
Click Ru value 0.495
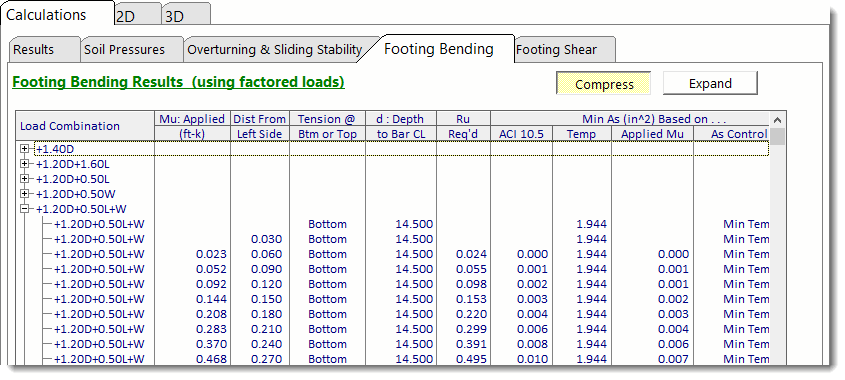472,360
